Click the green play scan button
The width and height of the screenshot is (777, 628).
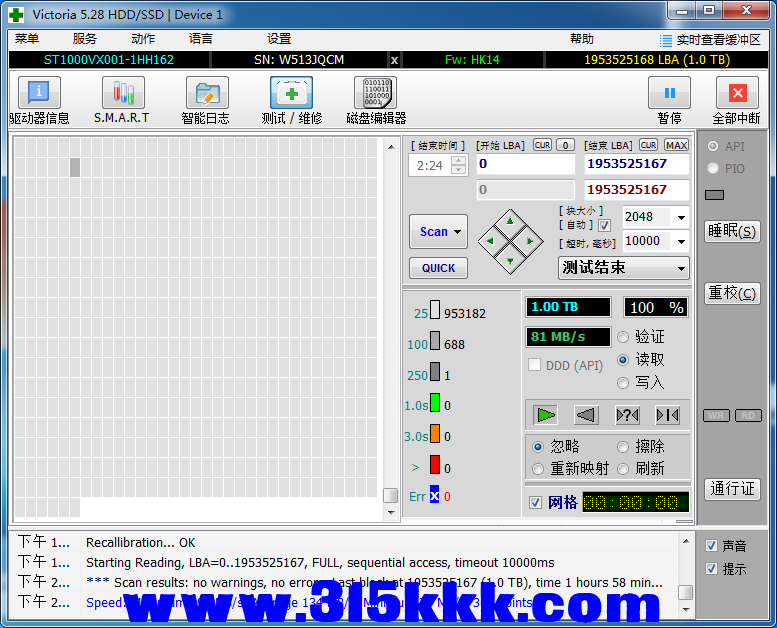[545, 415]
